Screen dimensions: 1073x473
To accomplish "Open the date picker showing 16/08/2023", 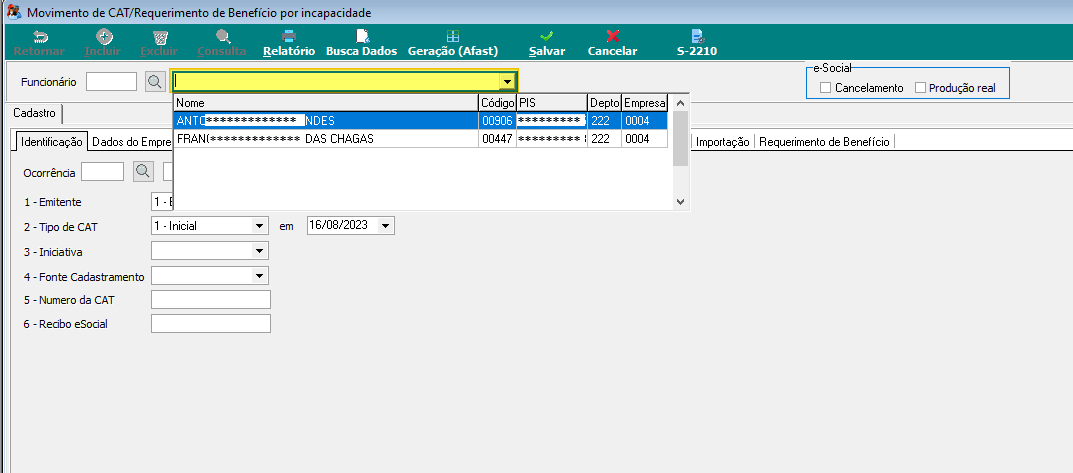I will pyautogui.click(x=386, y=225).
